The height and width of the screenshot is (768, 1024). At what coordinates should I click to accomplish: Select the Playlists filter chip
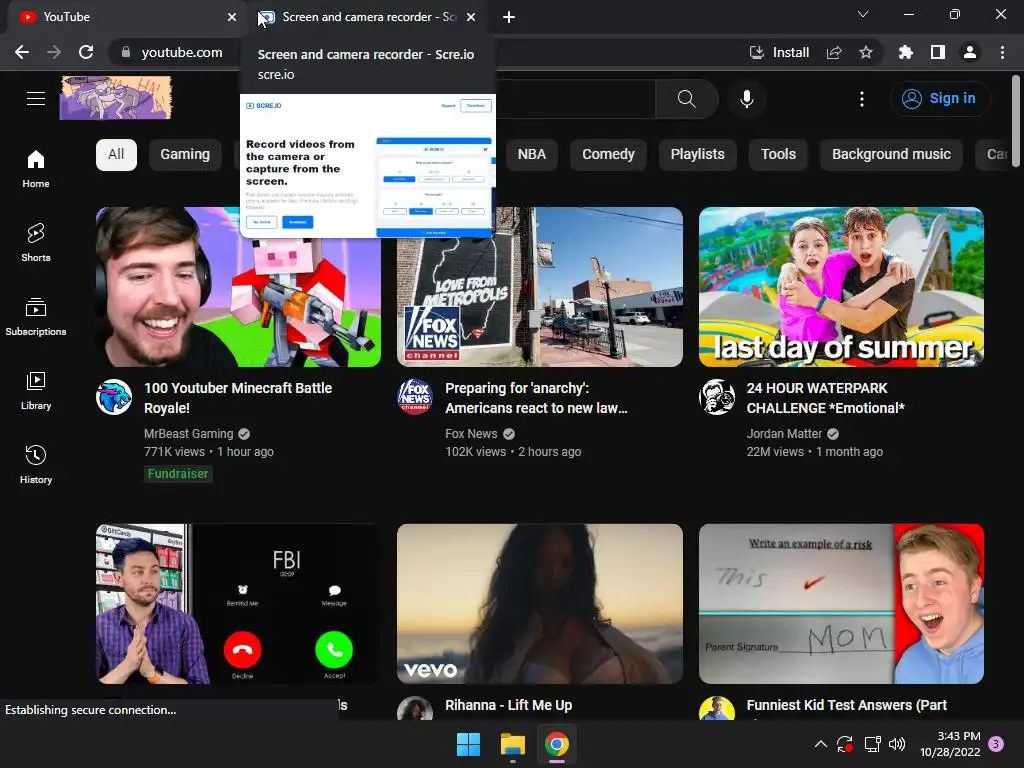[x=697, y=155]
